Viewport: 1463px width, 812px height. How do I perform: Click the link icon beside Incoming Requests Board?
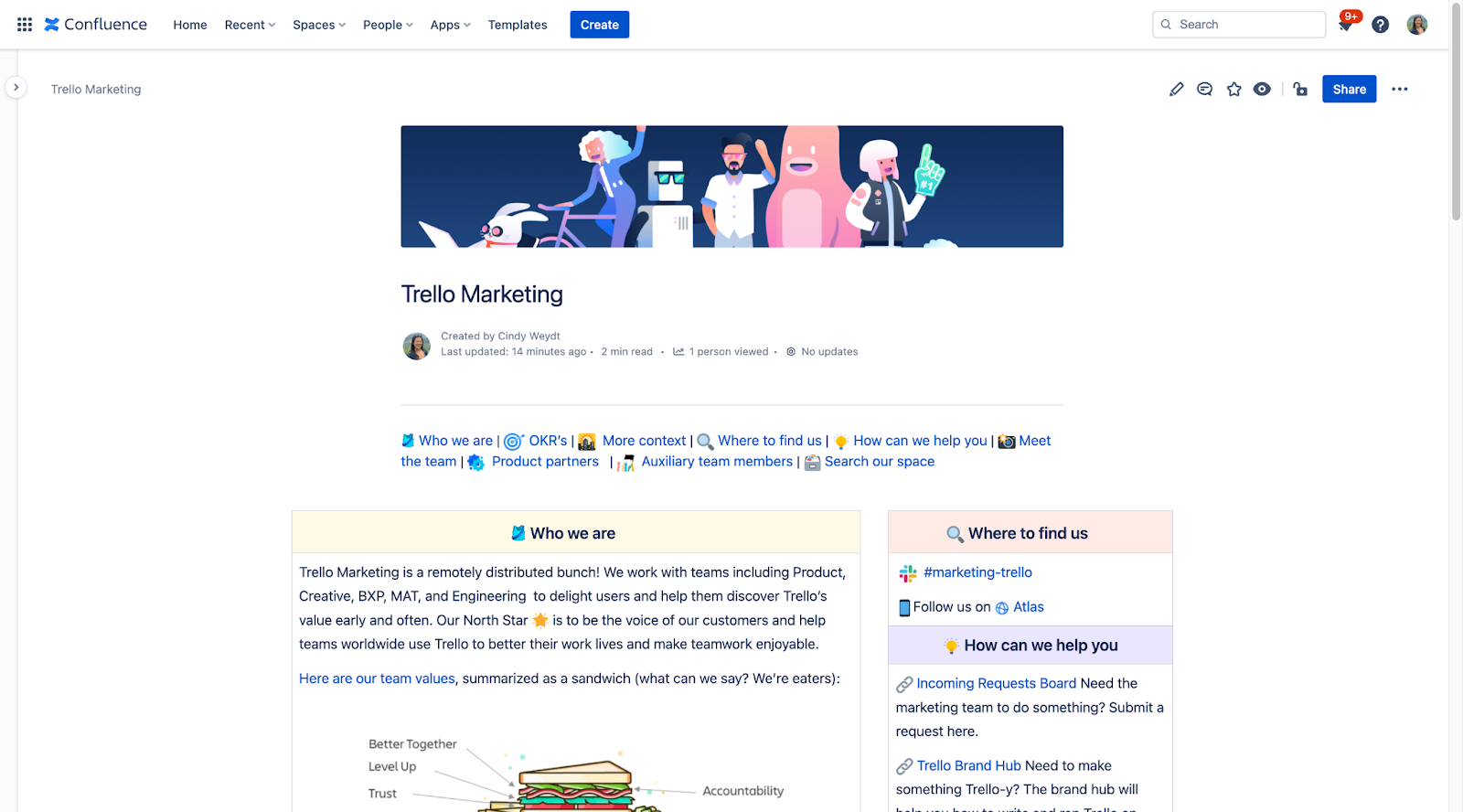pyautogui.click(x=904, y=684)
